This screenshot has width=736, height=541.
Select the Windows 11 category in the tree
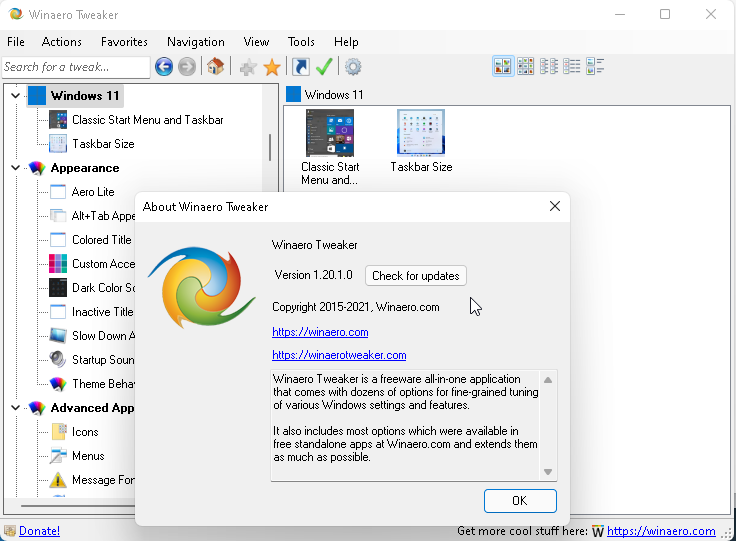[84, 96]
